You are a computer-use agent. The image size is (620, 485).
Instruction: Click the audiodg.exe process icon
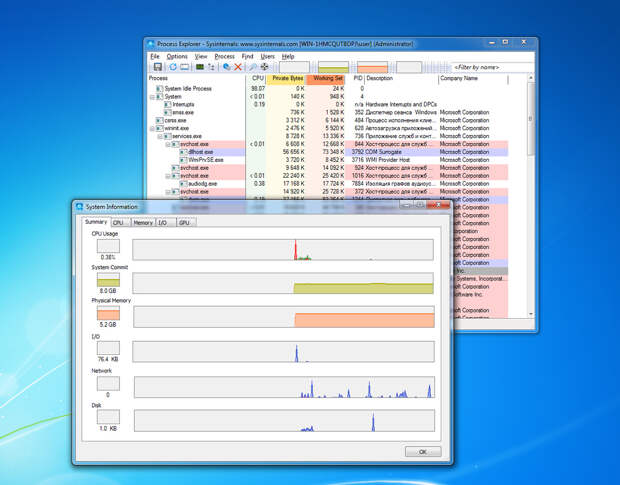tap(183, 183)
